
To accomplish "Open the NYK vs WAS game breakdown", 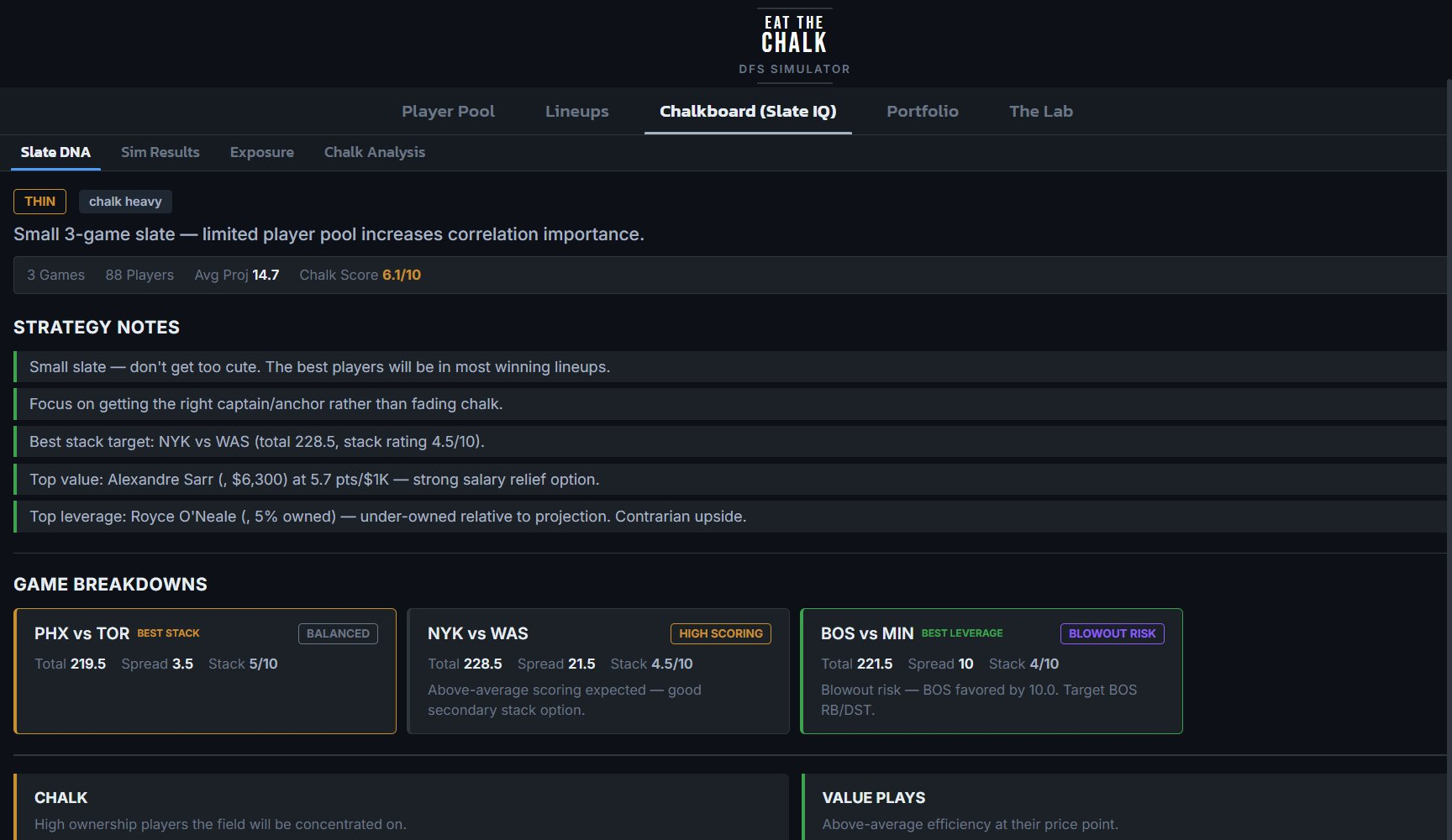I will coord(597,670).
